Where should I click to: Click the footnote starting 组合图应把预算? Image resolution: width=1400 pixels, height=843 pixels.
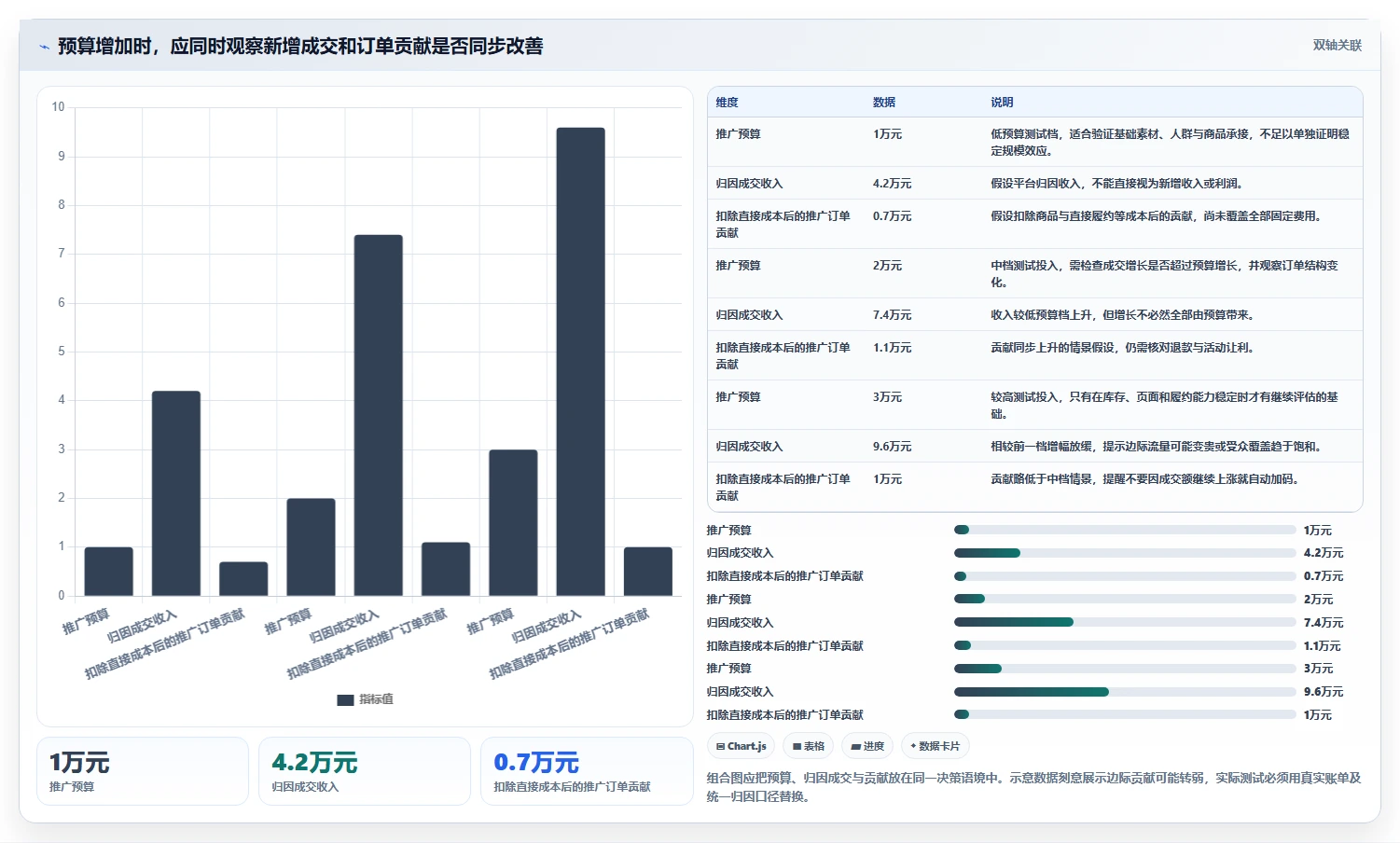click(1033, 787)
